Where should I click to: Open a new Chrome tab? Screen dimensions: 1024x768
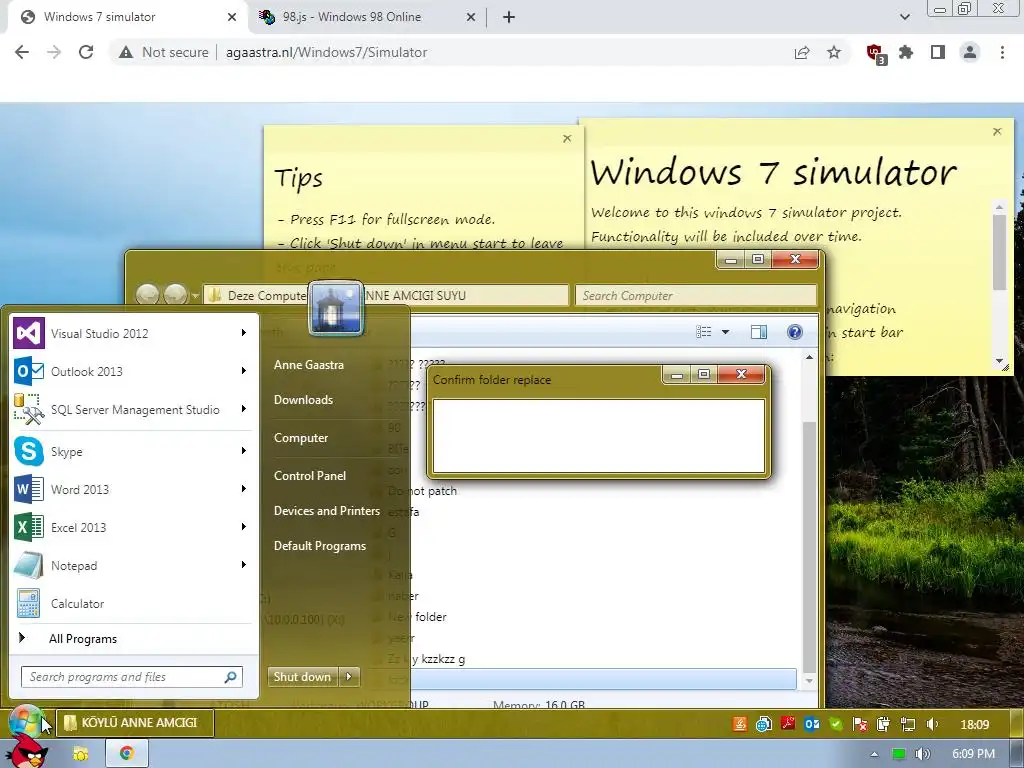(x=509, y=17)
